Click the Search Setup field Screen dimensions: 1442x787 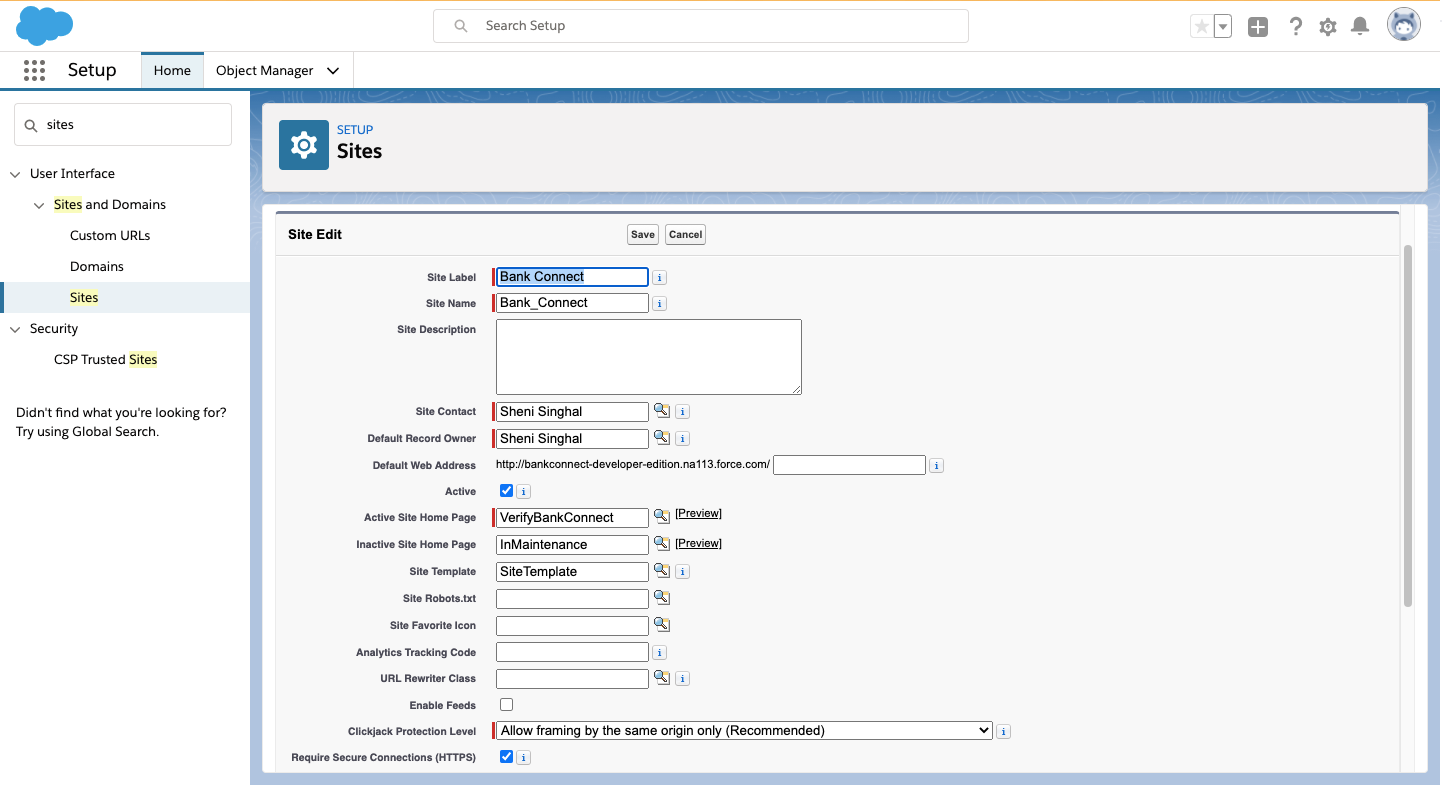pyautogui.click(x=701, y=26)
